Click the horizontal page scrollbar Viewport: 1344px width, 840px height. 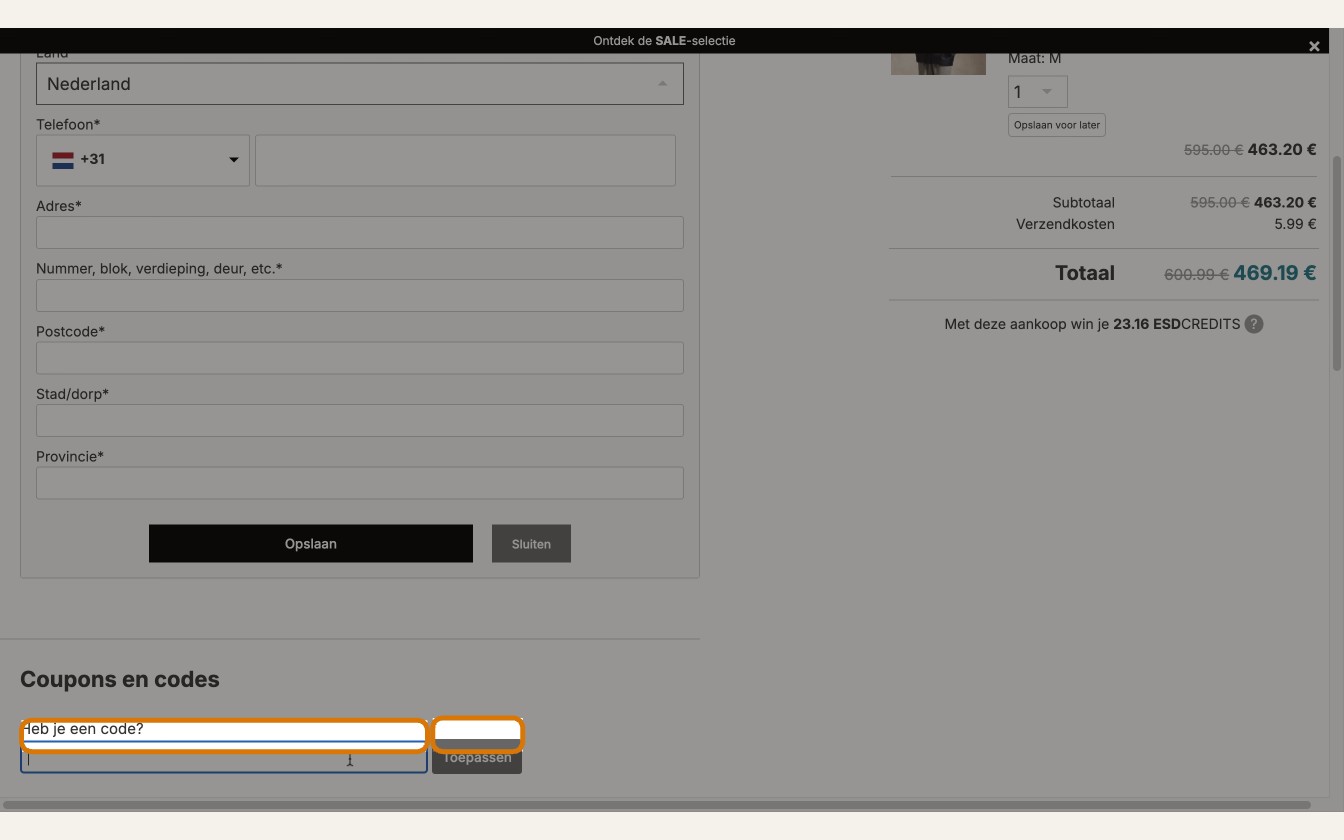click(x=657, y=804)
